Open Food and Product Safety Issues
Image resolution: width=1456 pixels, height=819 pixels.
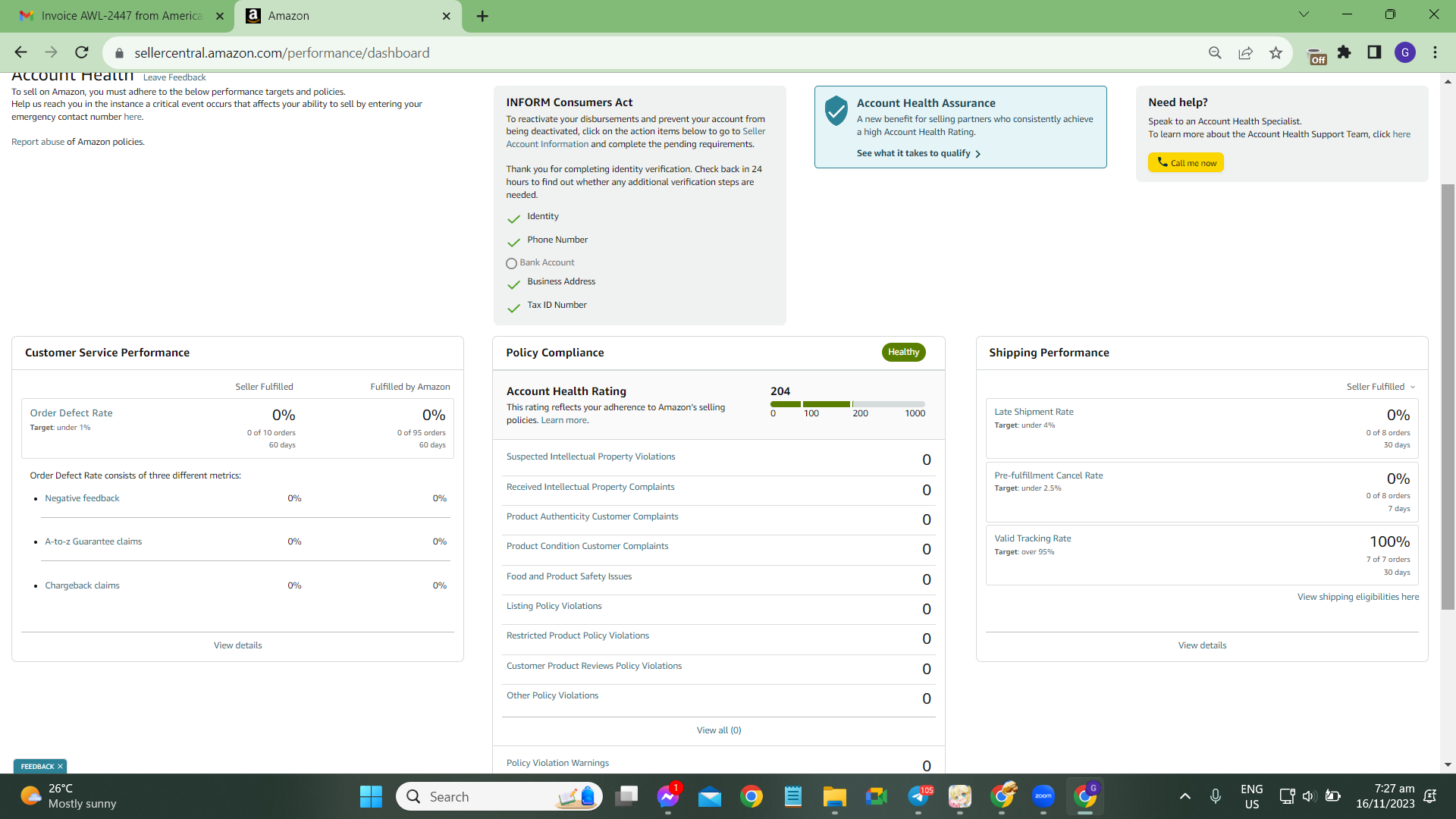(569, 576)
